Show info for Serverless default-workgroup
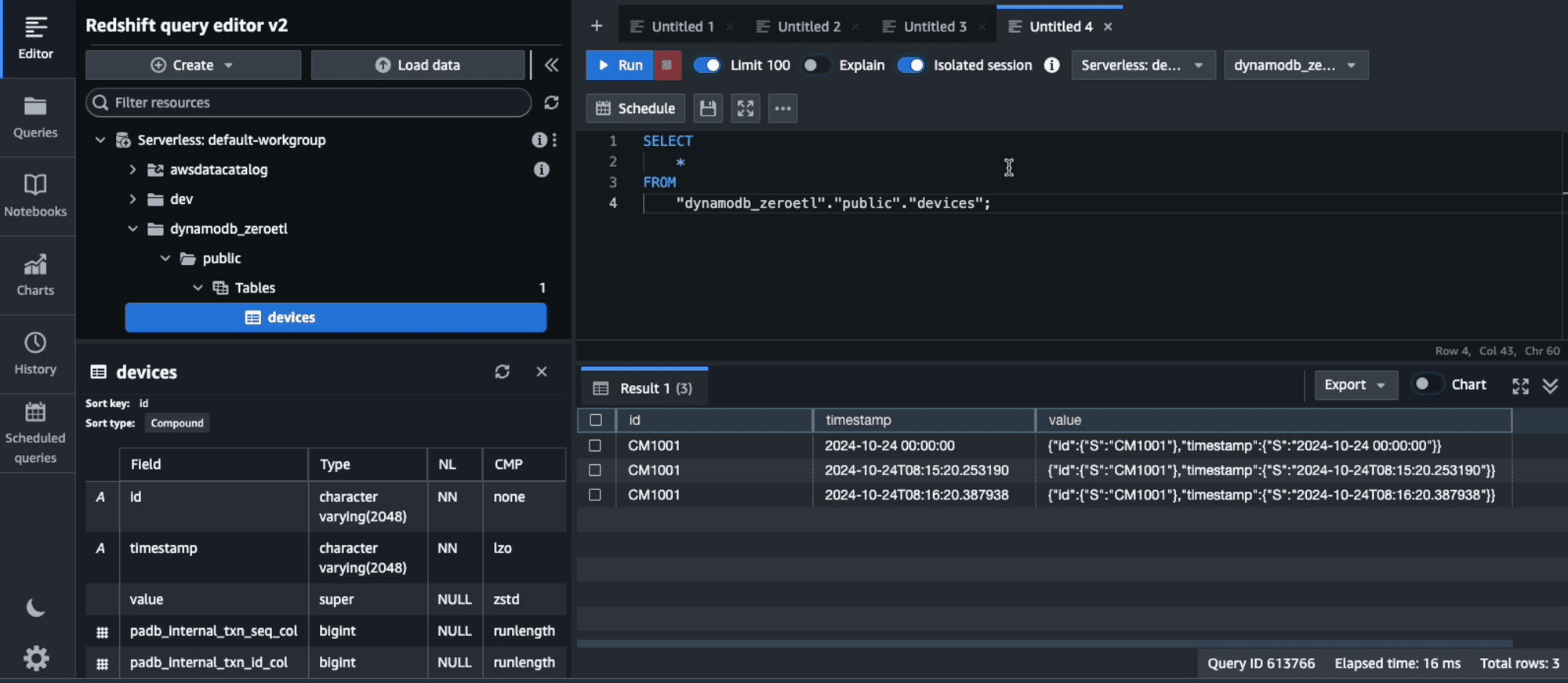The width and height of the screenshot is (1568, 683). click(x=539, y=140)
